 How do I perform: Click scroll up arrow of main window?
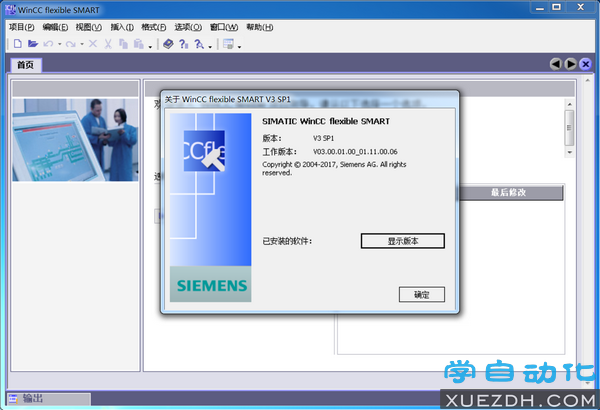[587, 80]
